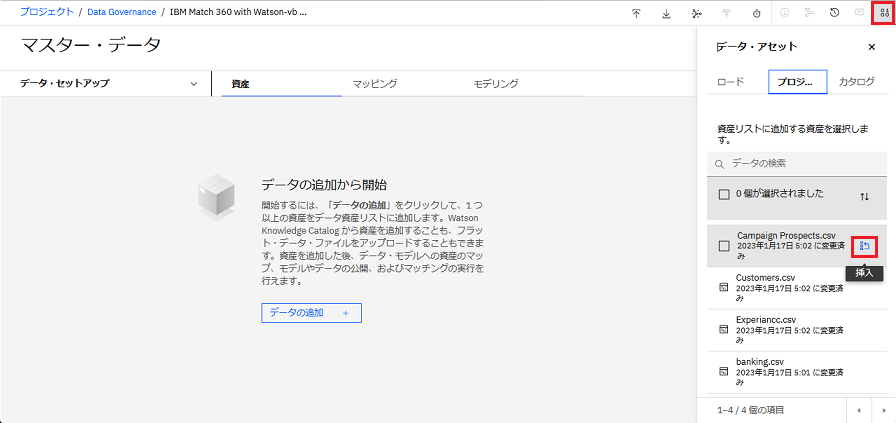Open the ロード tab in side panel
This screenshot has height=423, width=896.
pyautogui.click(x=730, y=82)
